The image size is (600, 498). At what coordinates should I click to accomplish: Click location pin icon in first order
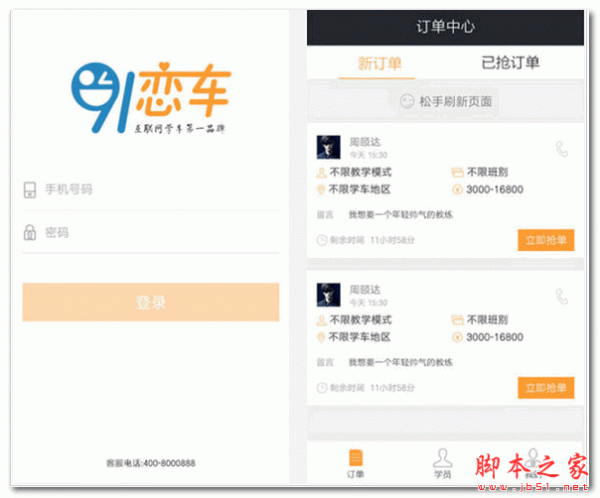click(321, 190)
